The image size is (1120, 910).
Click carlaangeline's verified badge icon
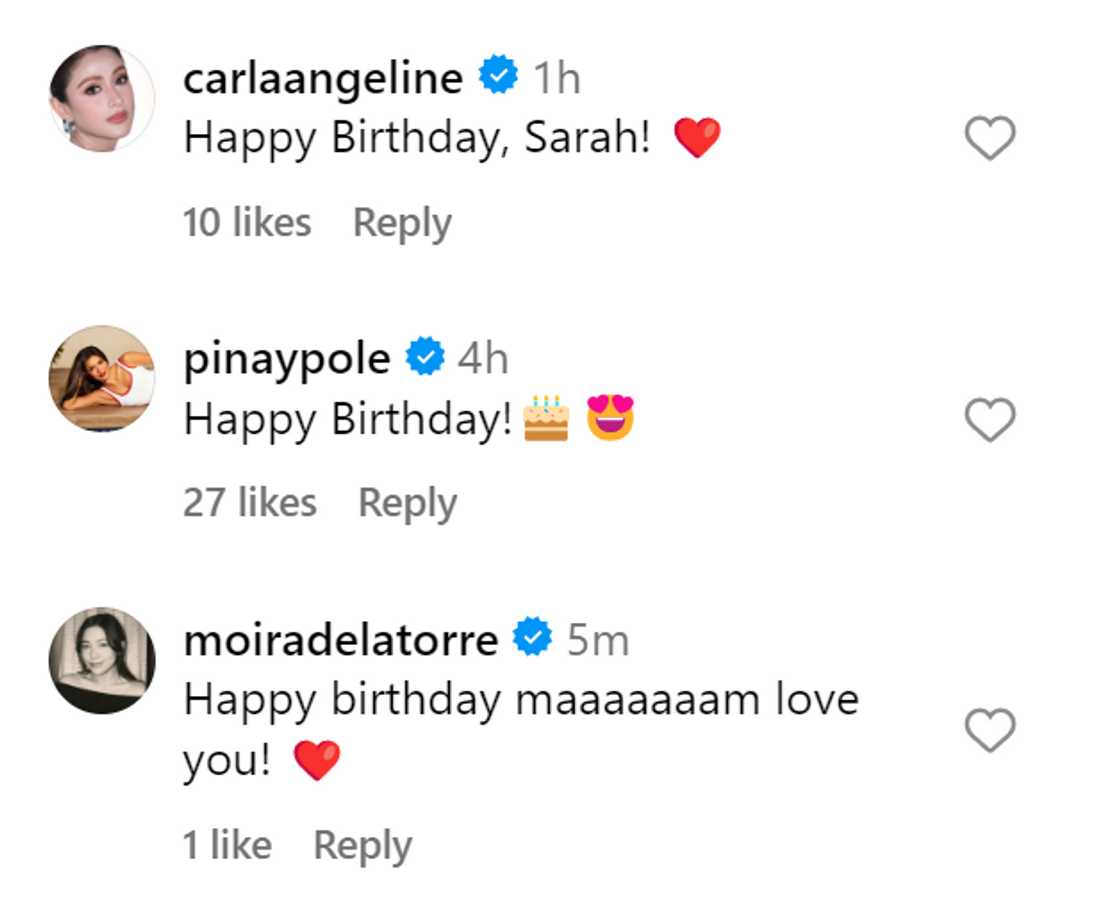498,76
